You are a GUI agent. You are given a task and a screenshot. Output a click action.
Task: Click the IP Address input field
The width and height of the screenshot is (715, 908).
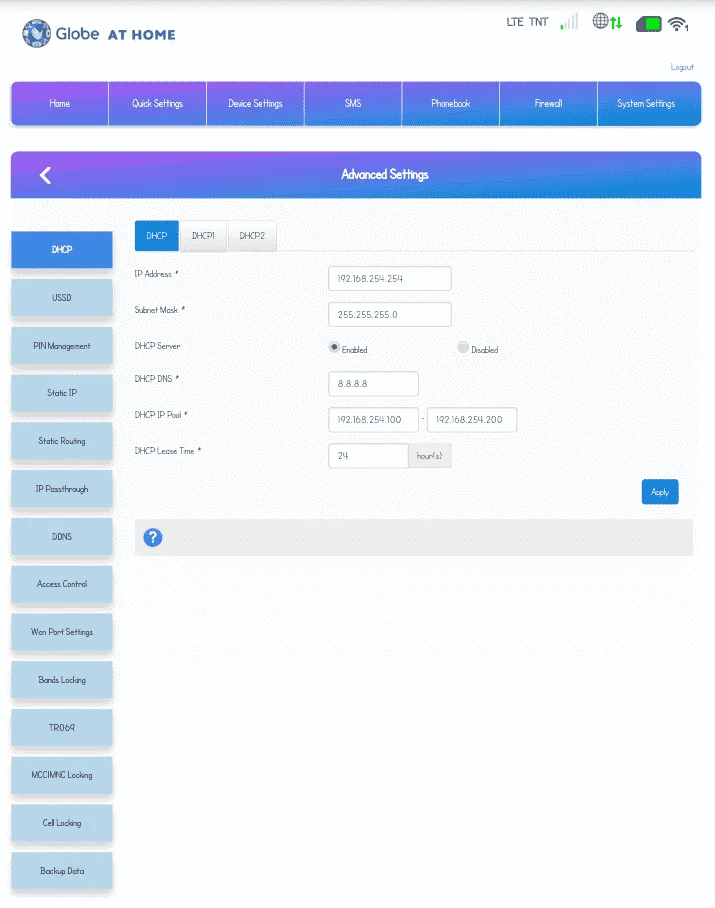[390, 279]
